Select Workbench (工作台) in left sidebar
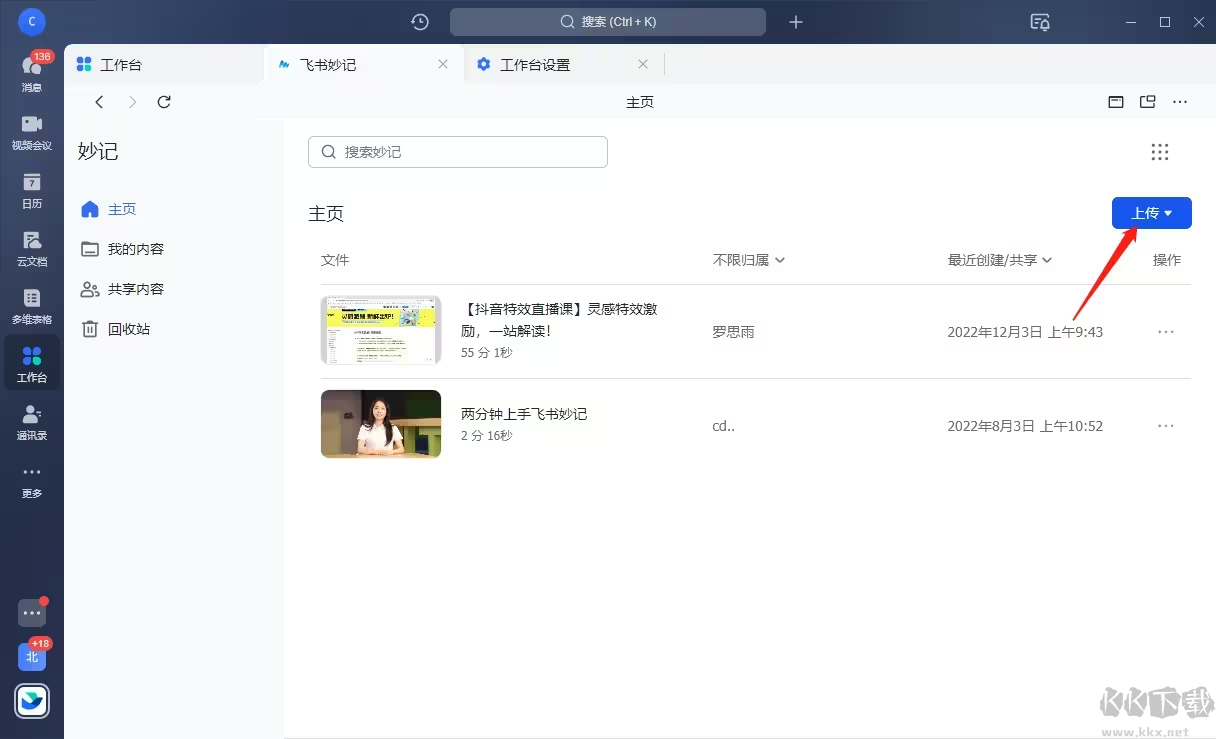Screen dimensions: 1216x739 coord(32,363)
